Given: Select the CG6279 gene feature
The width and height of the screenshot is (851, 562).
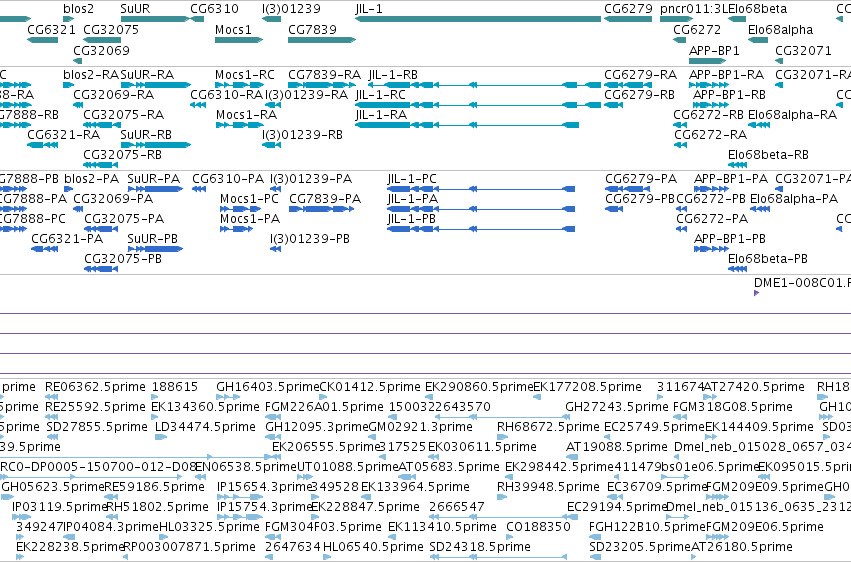Looking at the screenshot, I should point(628,19).
